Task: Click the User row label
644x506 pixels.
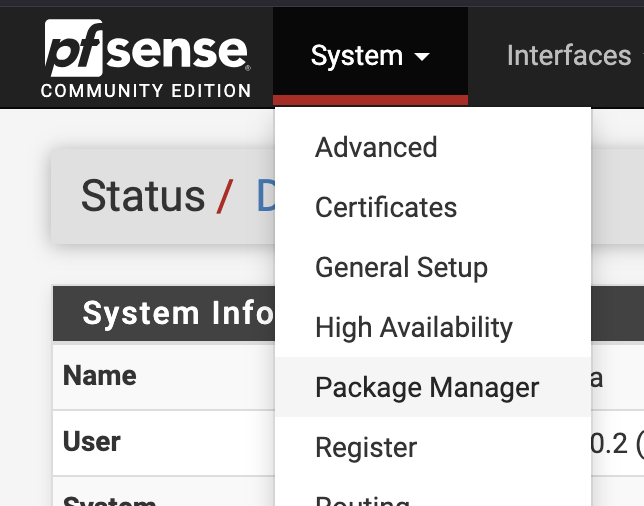Action: coord(92,442)
